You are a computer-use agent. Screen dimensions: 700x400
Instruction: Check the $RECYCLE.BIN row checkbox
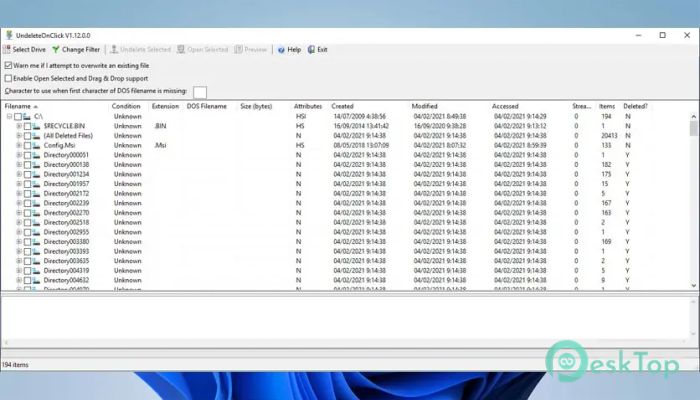tap(27, 126)
